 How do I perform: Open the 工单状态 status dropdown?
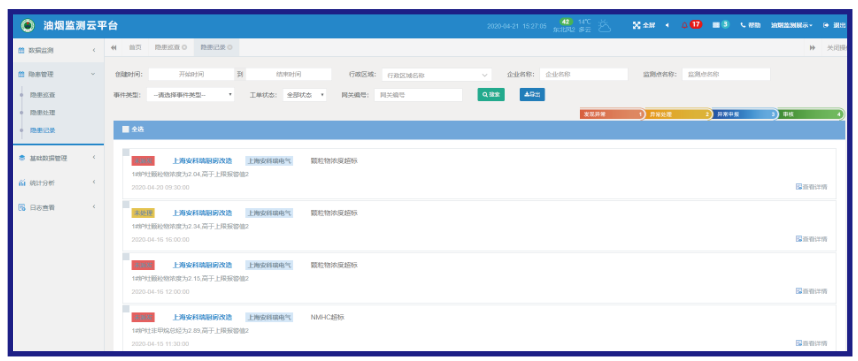[304, 95]
